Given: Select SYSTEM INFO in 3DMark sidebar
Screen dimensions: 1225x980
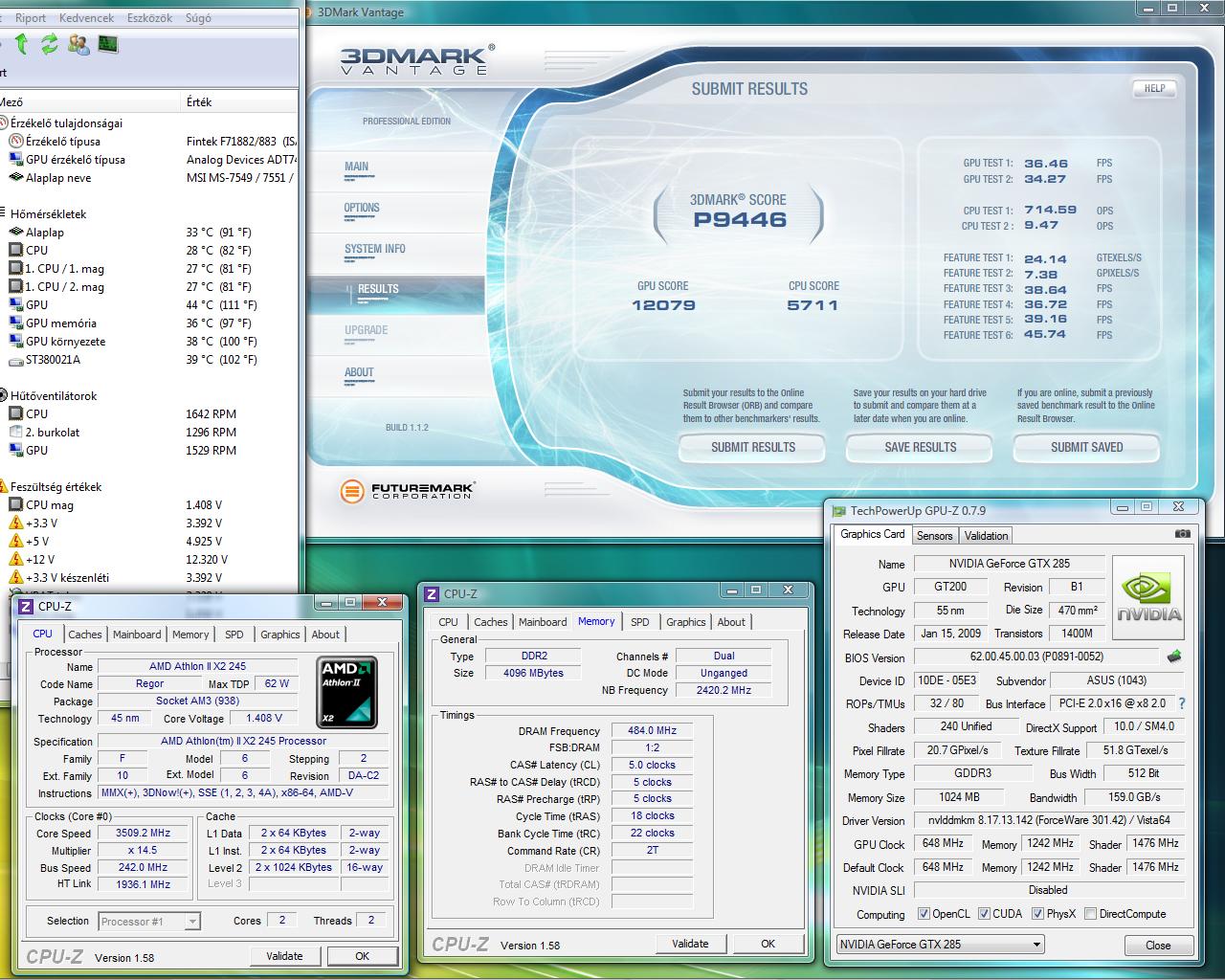Looking at the screenshot, I should click(x=375, y=249).
